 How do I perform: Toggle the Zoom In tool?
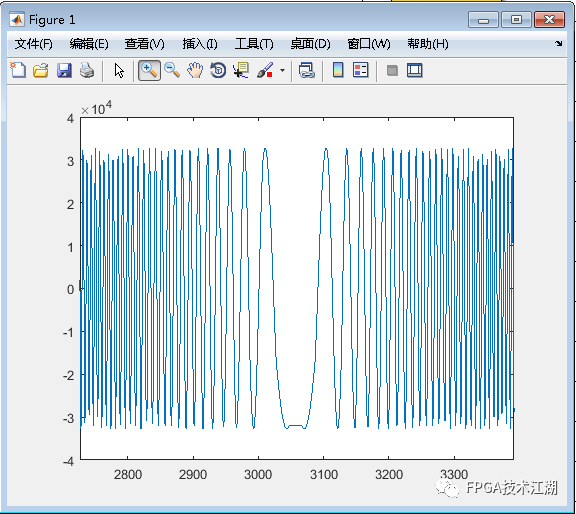point(149,70)
